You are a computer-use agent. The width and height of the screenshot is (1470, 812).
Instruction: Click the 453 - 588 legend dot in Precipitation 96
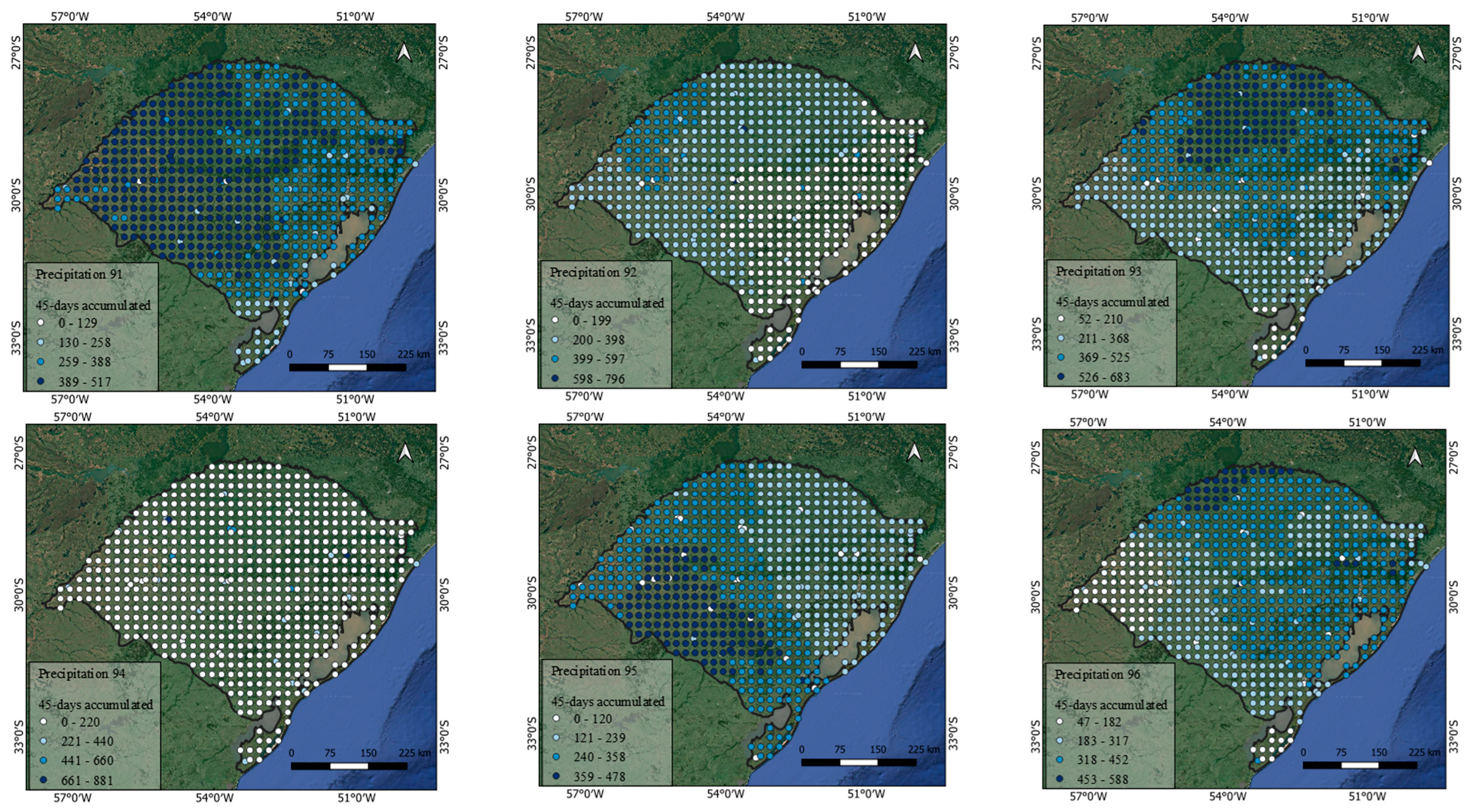(x=1060, y=779)
